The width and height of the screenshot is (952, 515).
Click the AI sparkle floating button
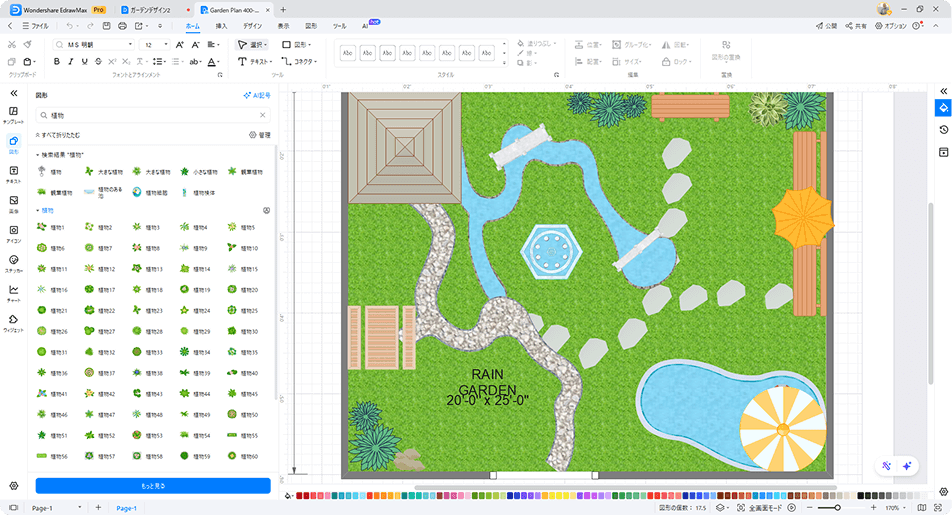point(907,466)
